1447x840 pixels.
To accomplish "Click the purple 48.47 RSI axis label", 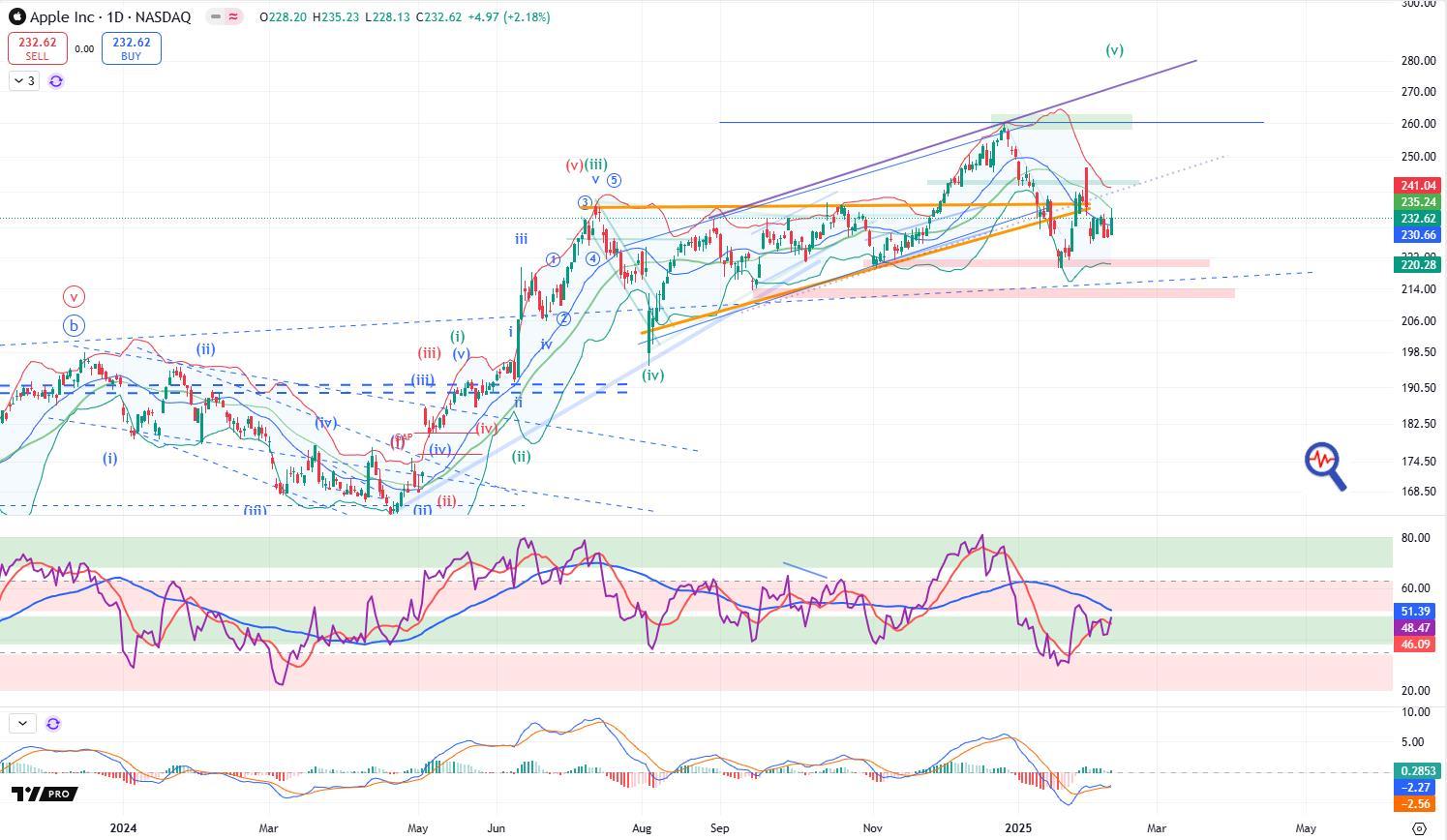I will [x=1416, y=628].
